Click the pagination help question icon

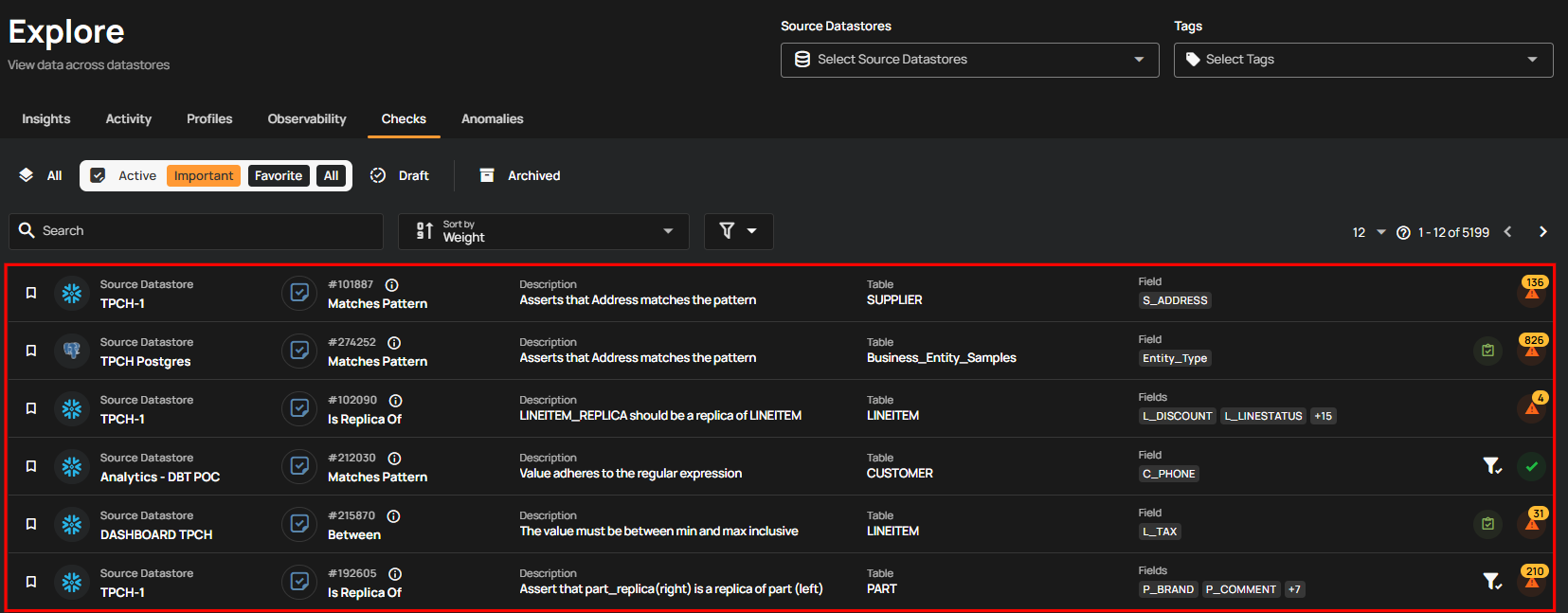tap(1403, 233)
